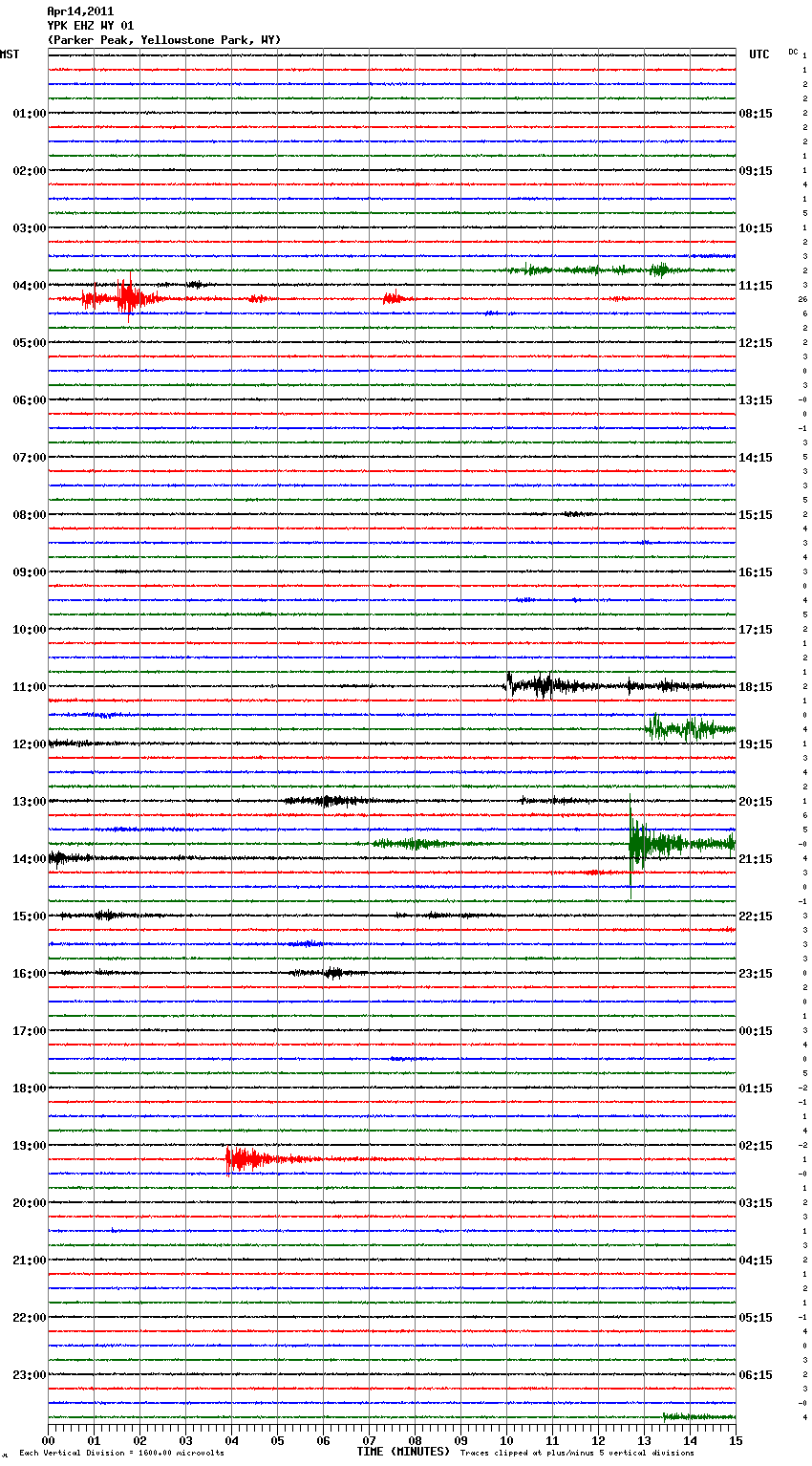Viewport: 812px width, 1466px height.
Task: Click the 04:00 MST row label
Action: [x=29, y=286]
